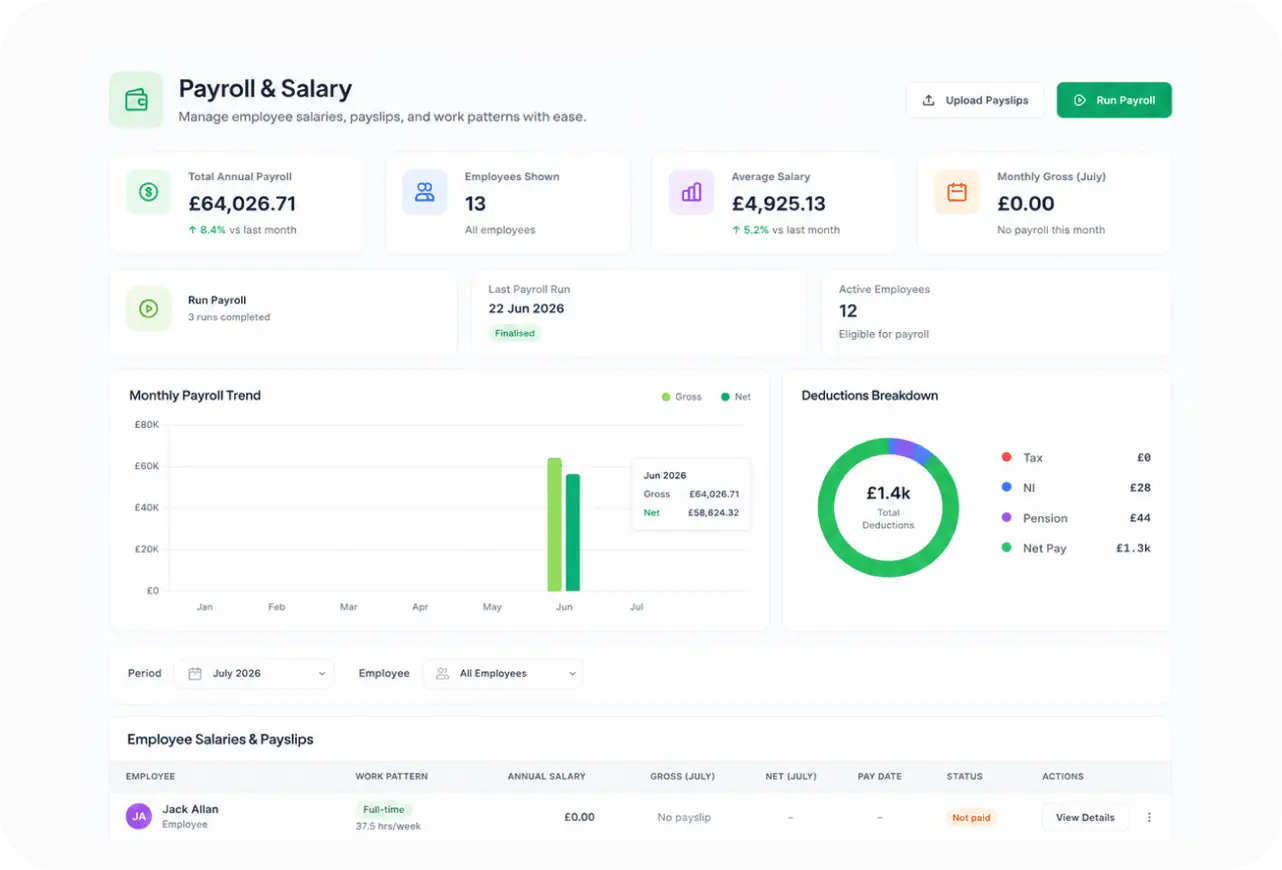
Task: Click the No payslip text in Gross column
Action: (x=684, y=818)
